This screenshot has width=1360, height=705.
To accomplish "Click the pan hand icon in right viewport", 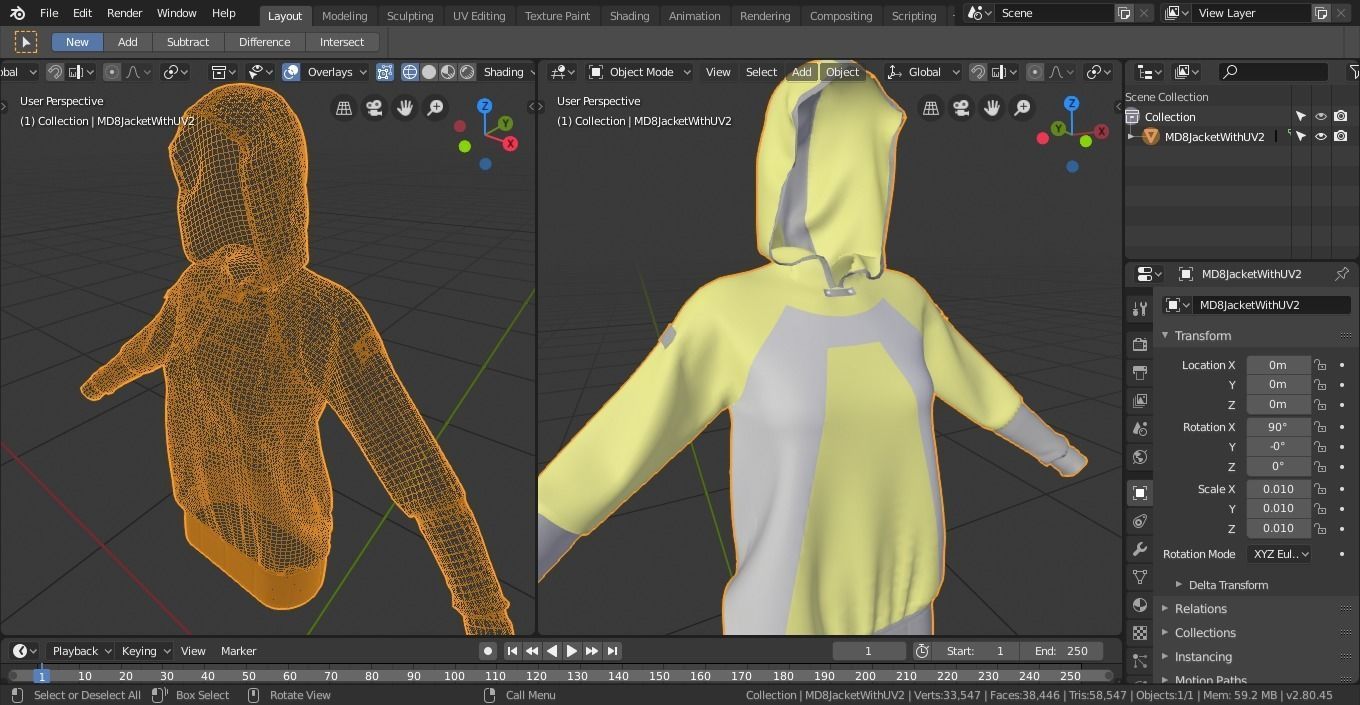I will point(992,108).
